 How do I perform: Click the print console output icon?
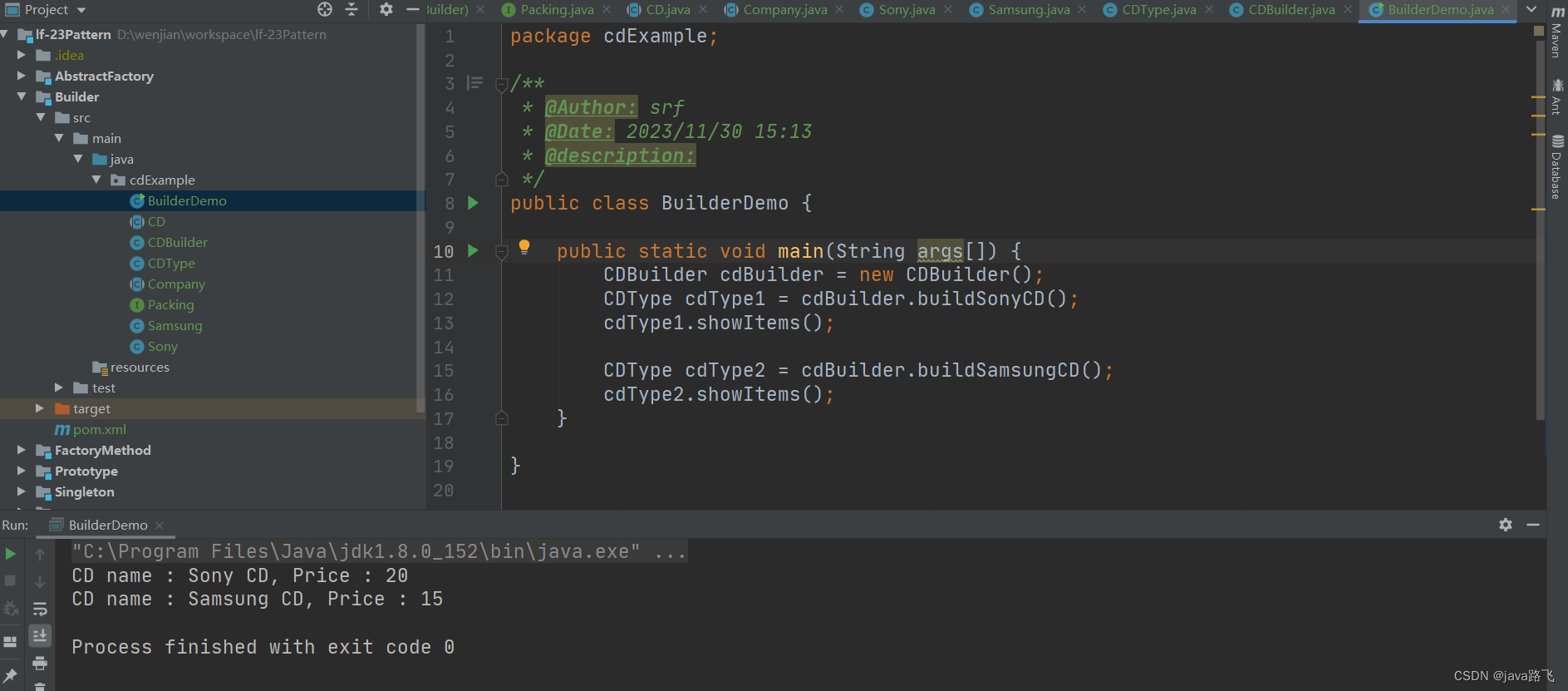(x=40, y=664)
